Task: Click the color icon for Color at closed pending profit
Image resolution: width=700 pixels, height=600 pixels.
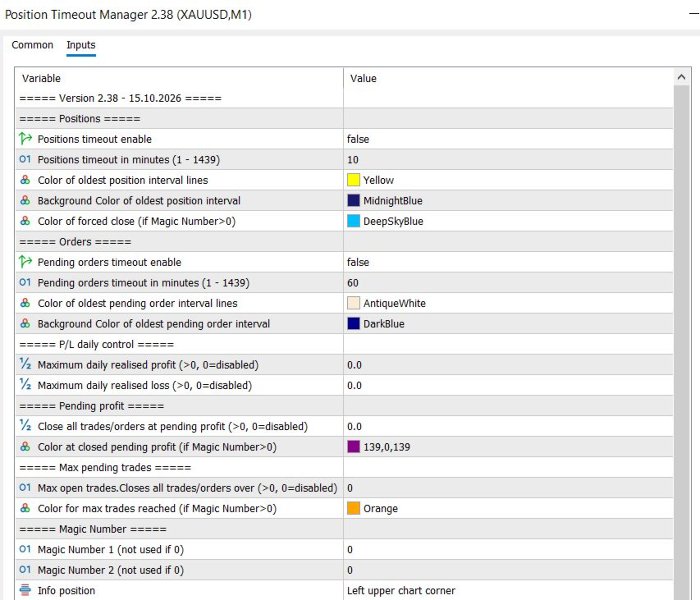Action: 25,447
